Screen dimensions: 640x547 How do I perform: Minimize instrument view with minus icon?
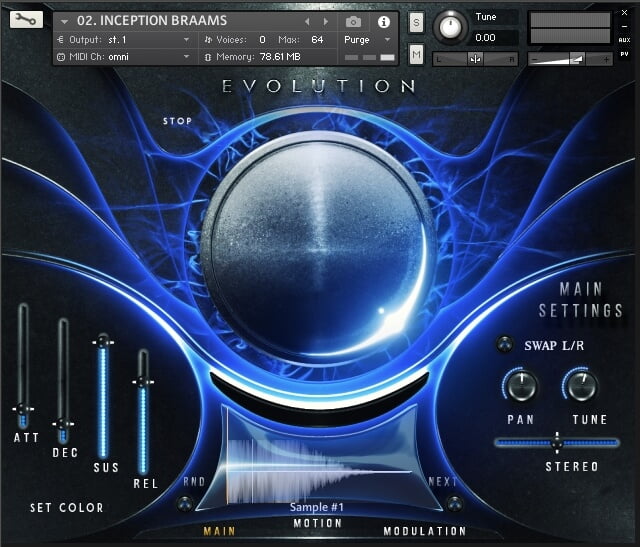(624, 26)
